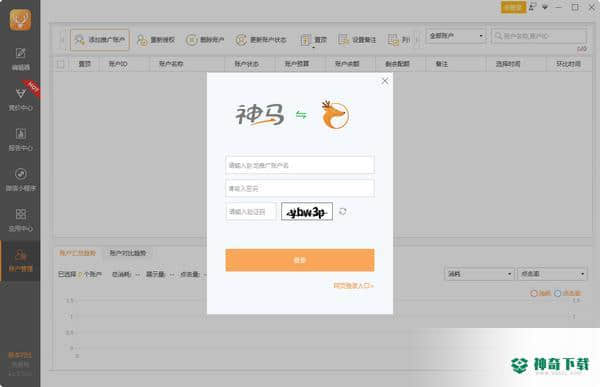The image size is (600, 387).
Task: Open the application center with the four-squares icon
Action: pos(20,220)
